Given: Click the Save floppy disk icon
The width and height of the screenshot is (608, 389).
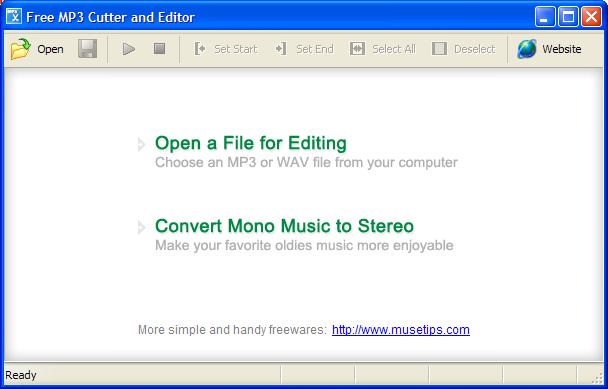Looking at the screenshot, I should click(87, 49).
